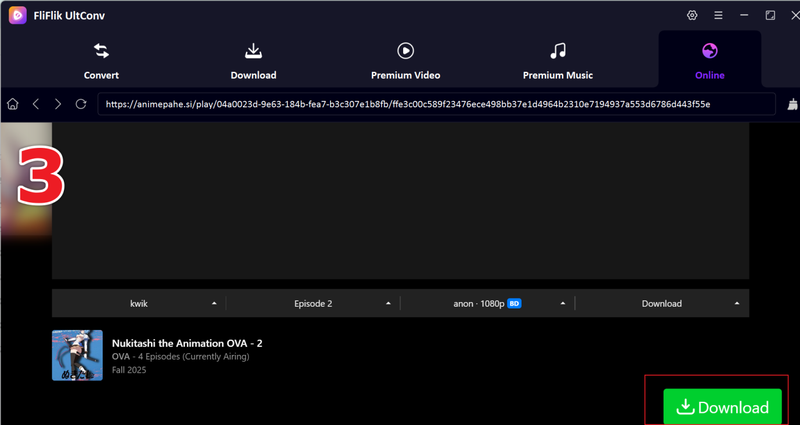
Task: Navigate back with the left arrow
Action: 36,104
